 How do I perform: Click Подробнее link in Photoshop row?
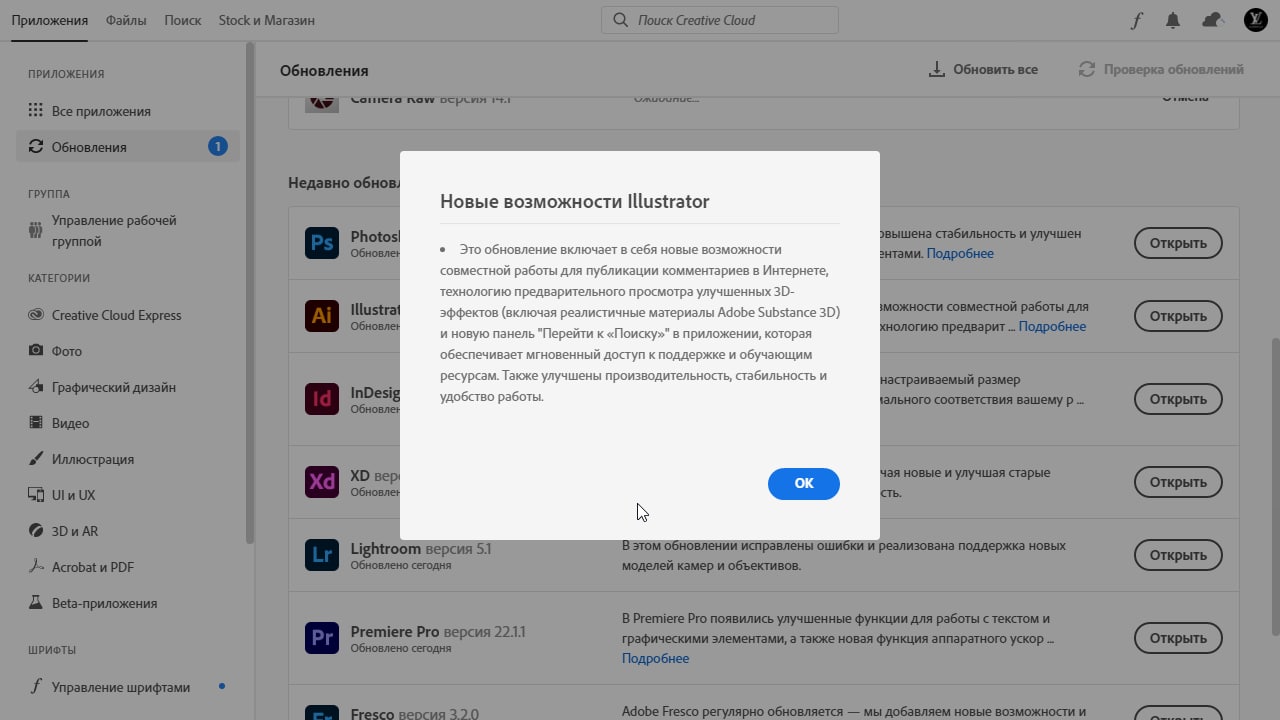click(x=960, y=254)
